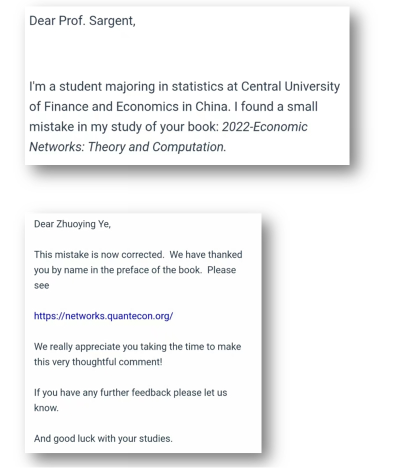396x468 pixels.
Task: Click the line 'If you have any further feedback'
Action: pyautogui.click(x=130, y=393)
